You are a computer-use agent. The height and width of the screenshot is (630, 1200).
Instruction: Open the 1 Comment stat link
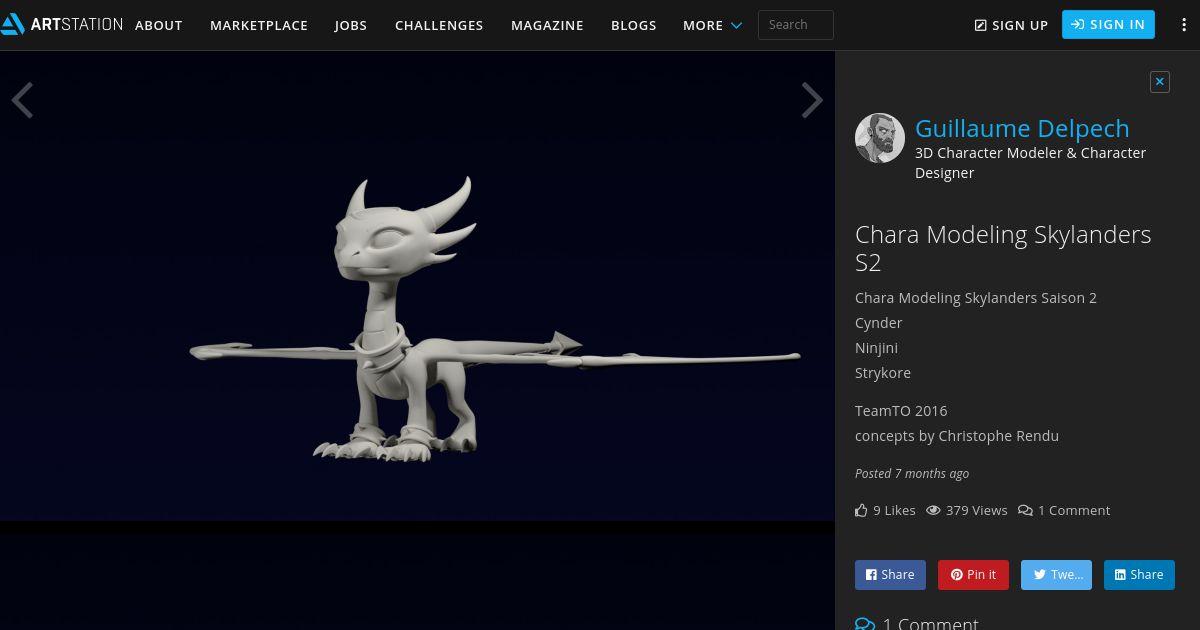(x=1064, y=510)
